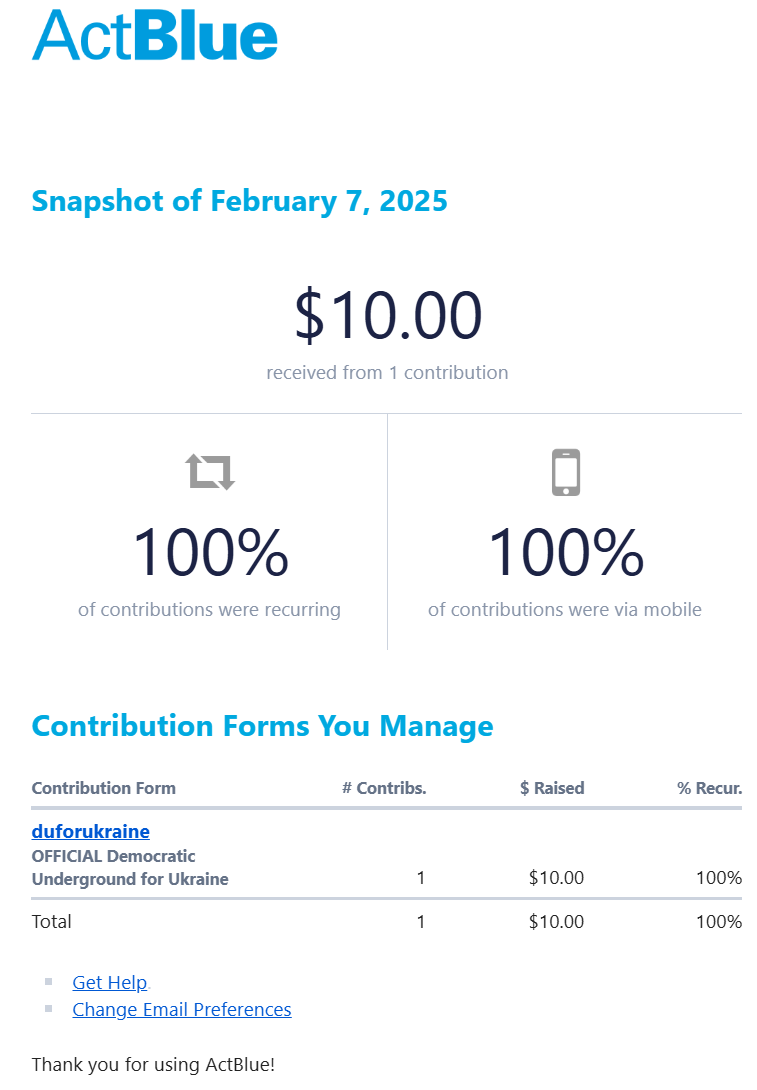Screen dimensions: 757x1090
Task: Click the 100% via mobile figure
Action: click(x=565, y=553)
